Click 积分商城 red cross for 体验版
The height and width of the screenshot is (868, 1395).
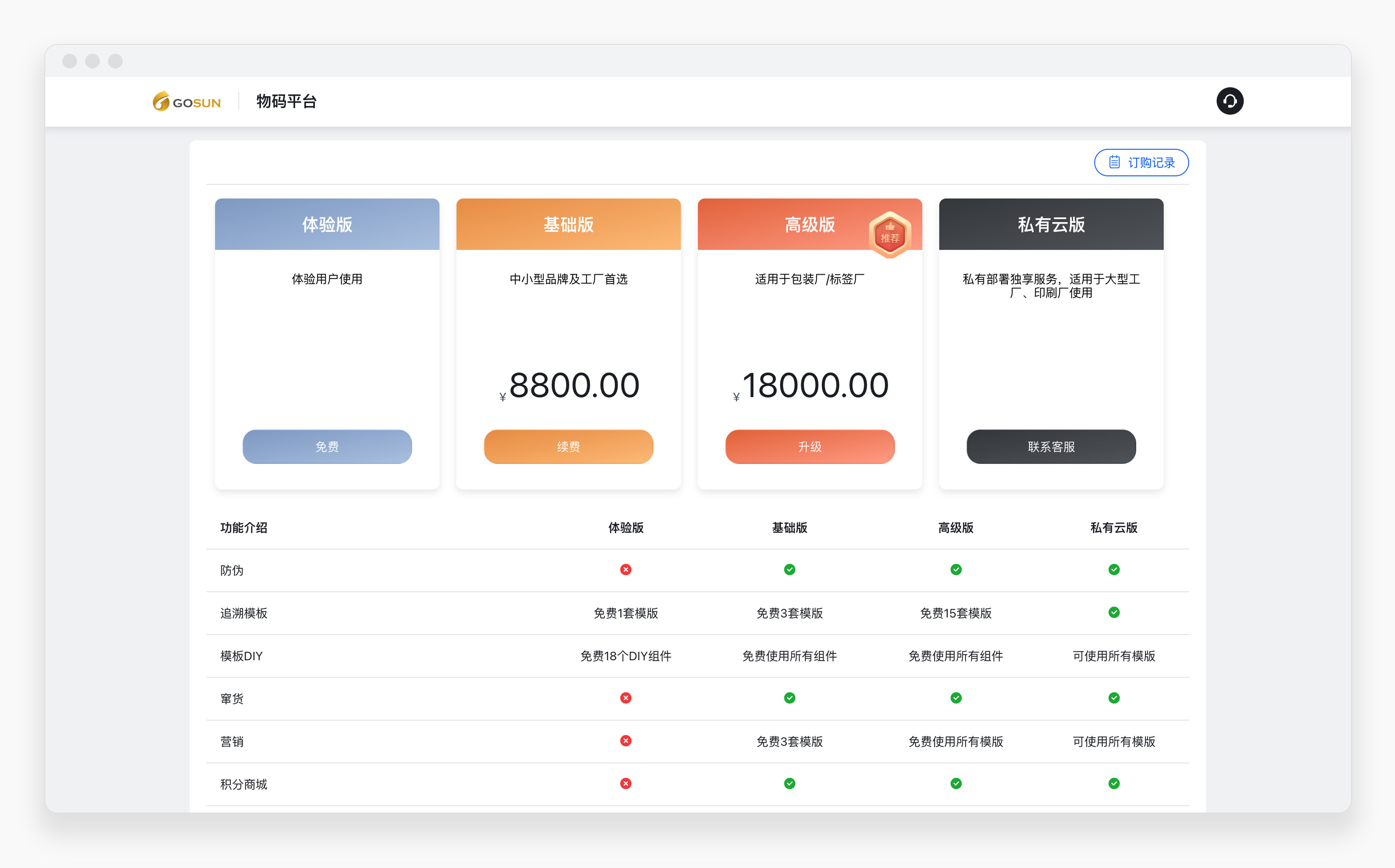click(626, 783)
